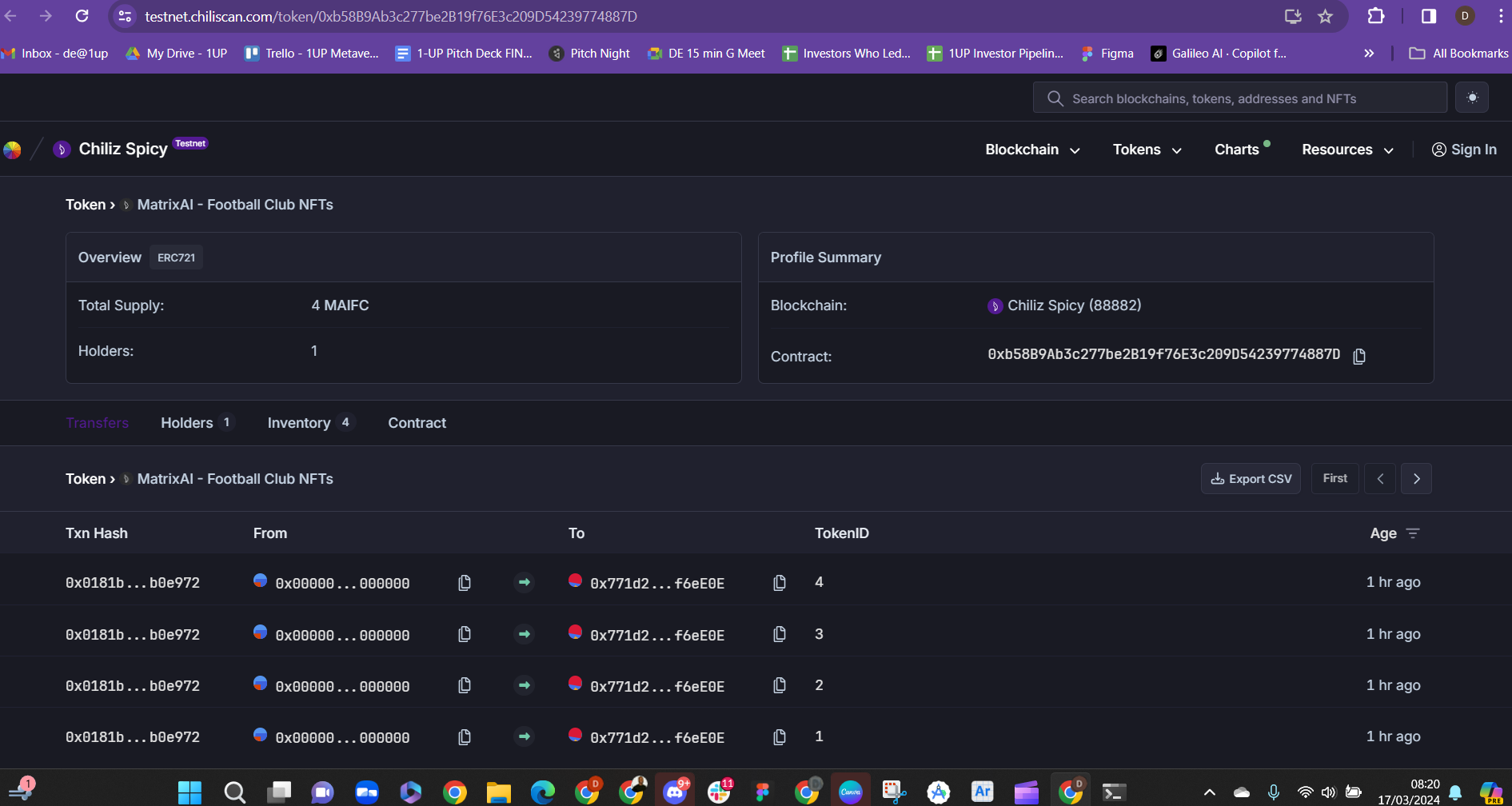Click the browser address bar URL
Screen dimensions: 1512x806
391,16
